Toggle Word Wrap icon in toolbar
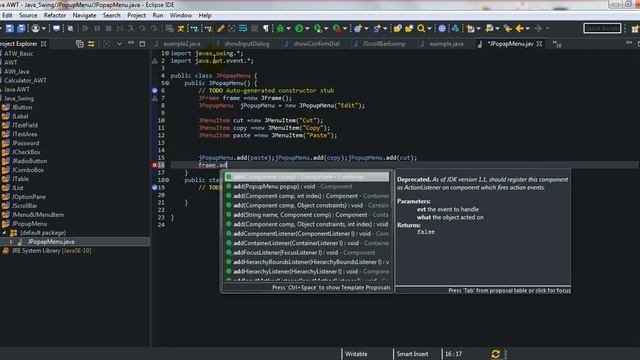640x360 pixels. [243, 29]
